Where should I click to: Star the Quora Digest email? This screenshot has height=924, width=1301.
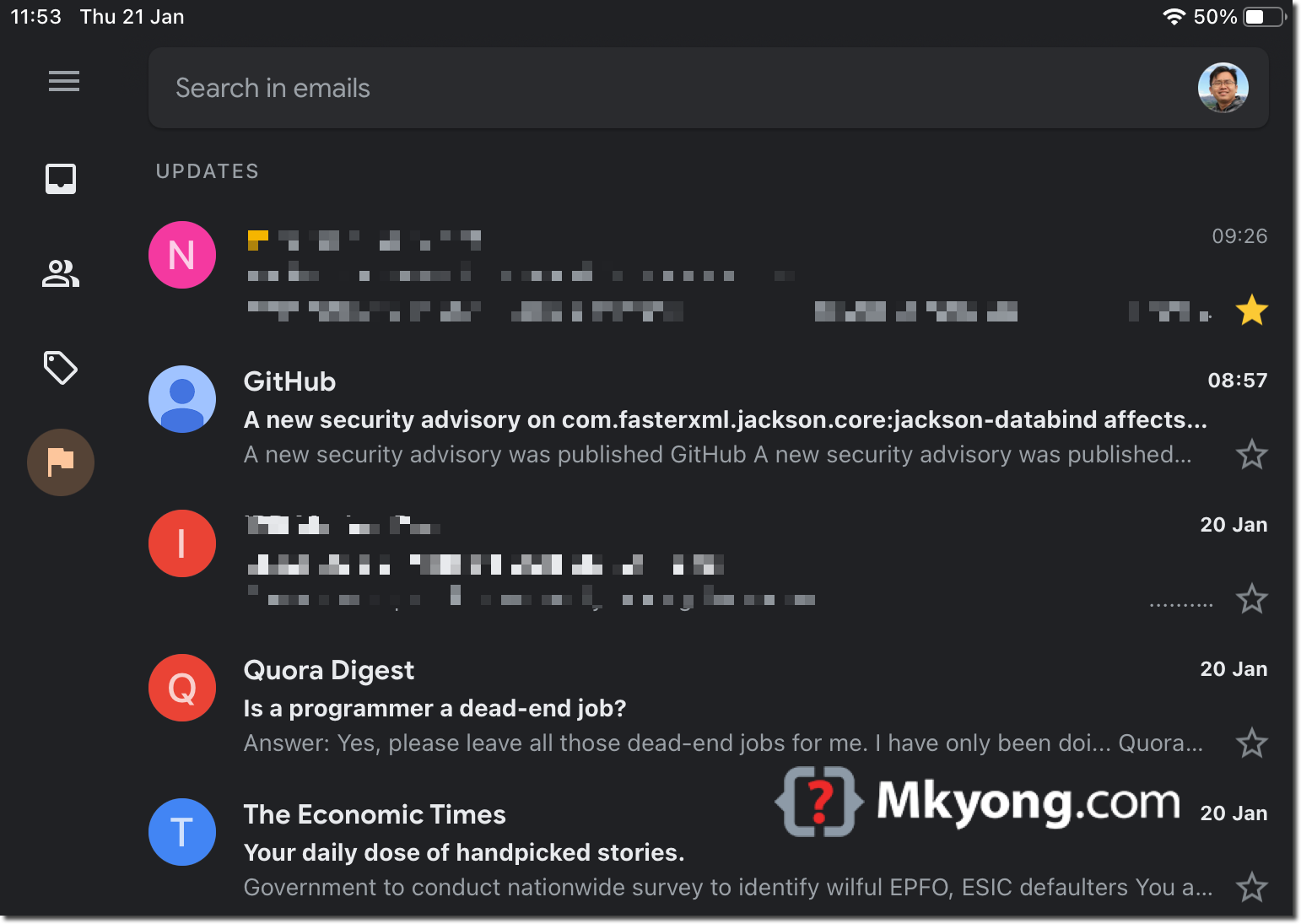pyautogui.click(x=1252, y=743)
